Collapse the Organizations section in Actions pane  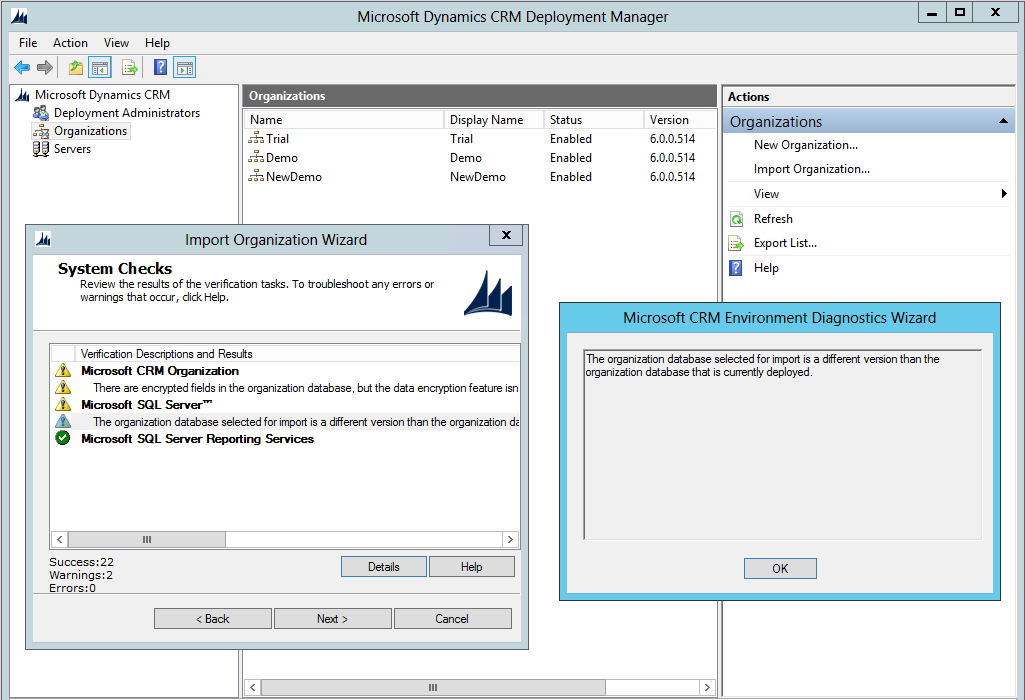[1003, 122]
